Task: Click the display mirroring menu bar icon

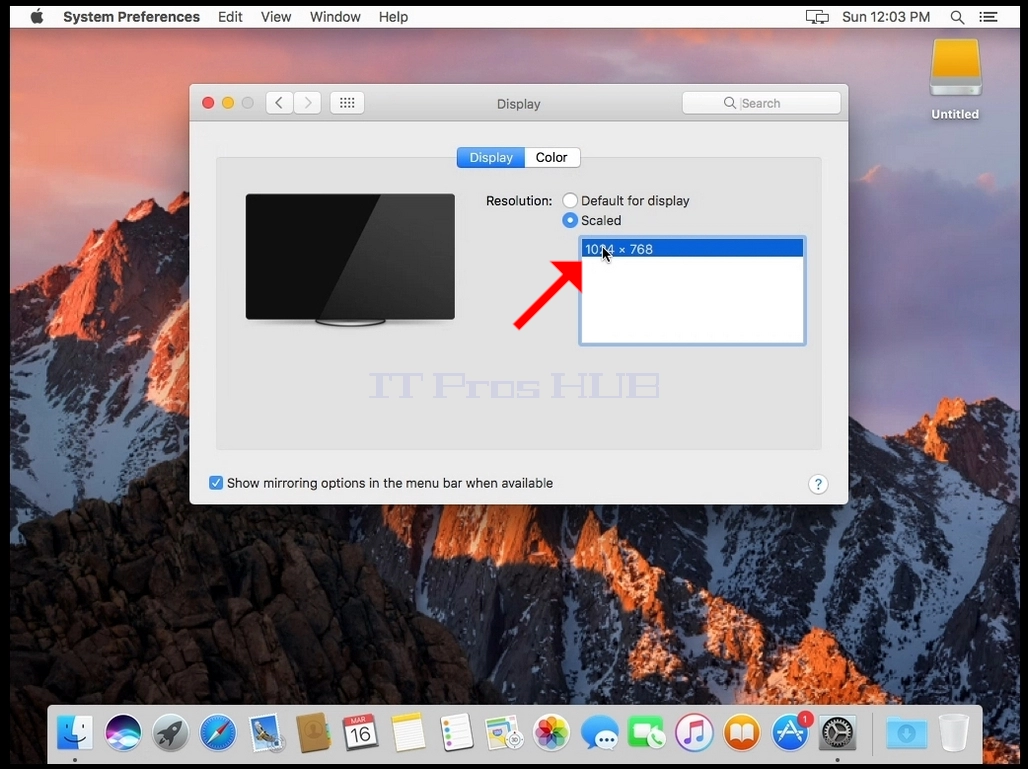Action: click(817, 17)
